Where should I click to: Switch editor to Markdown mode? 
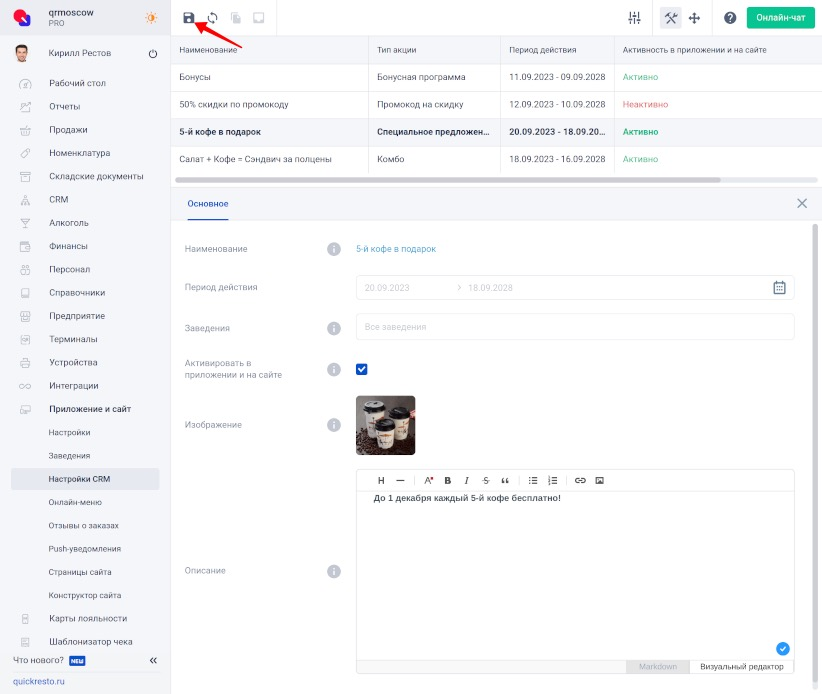tap(658, 666)
